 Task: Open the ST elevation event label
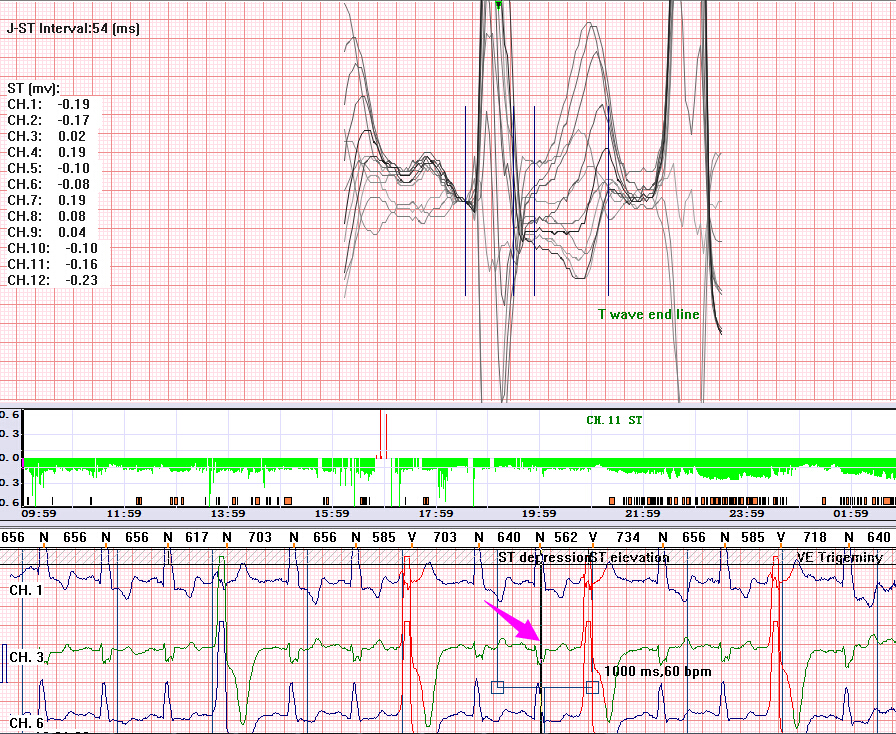[x=629, y=557]
